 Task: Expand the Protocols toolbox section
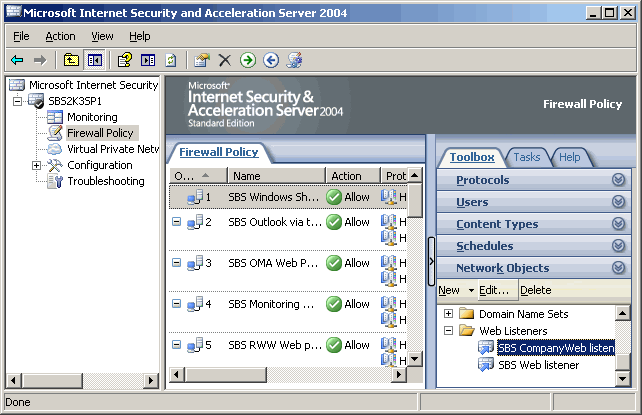618,180
